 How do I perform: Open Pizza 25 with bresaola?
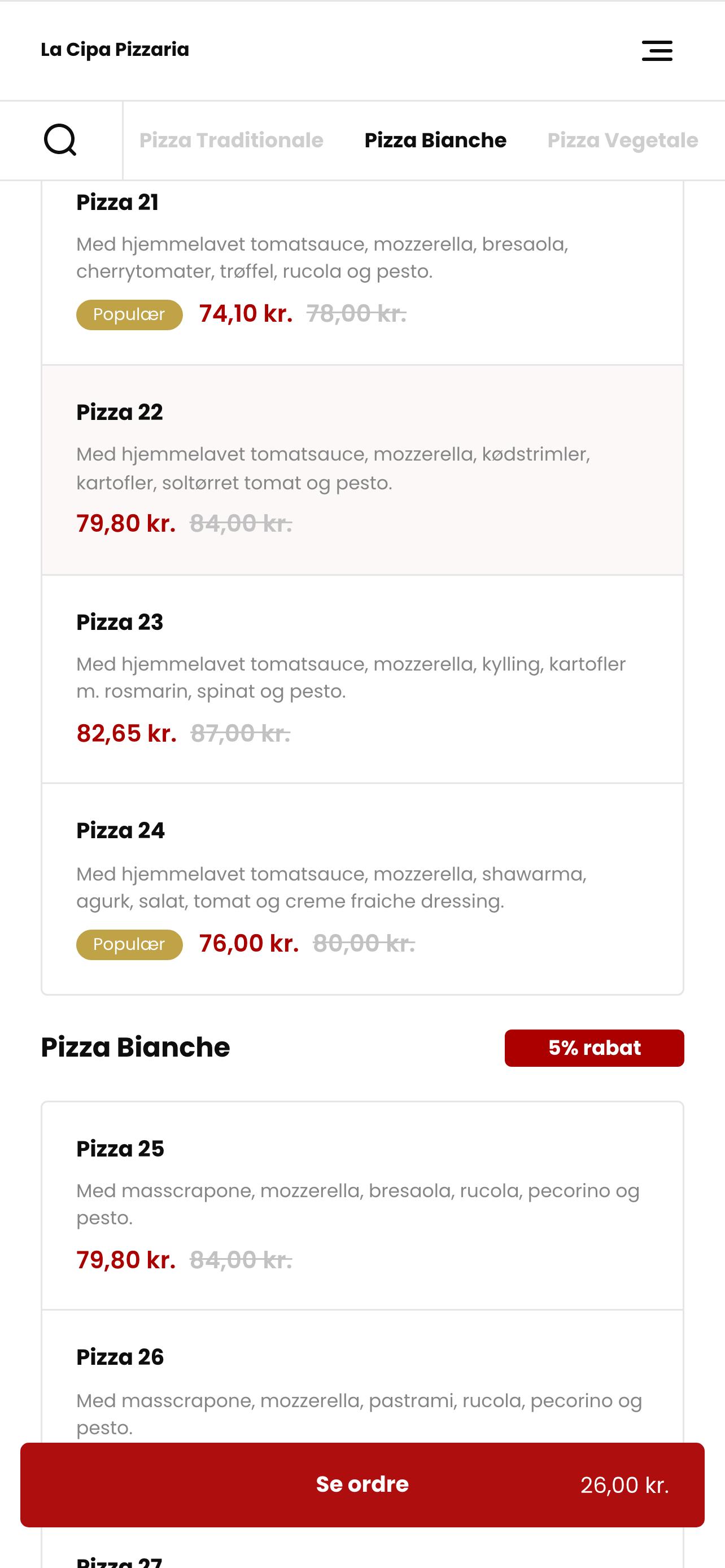pos(362,1206)
